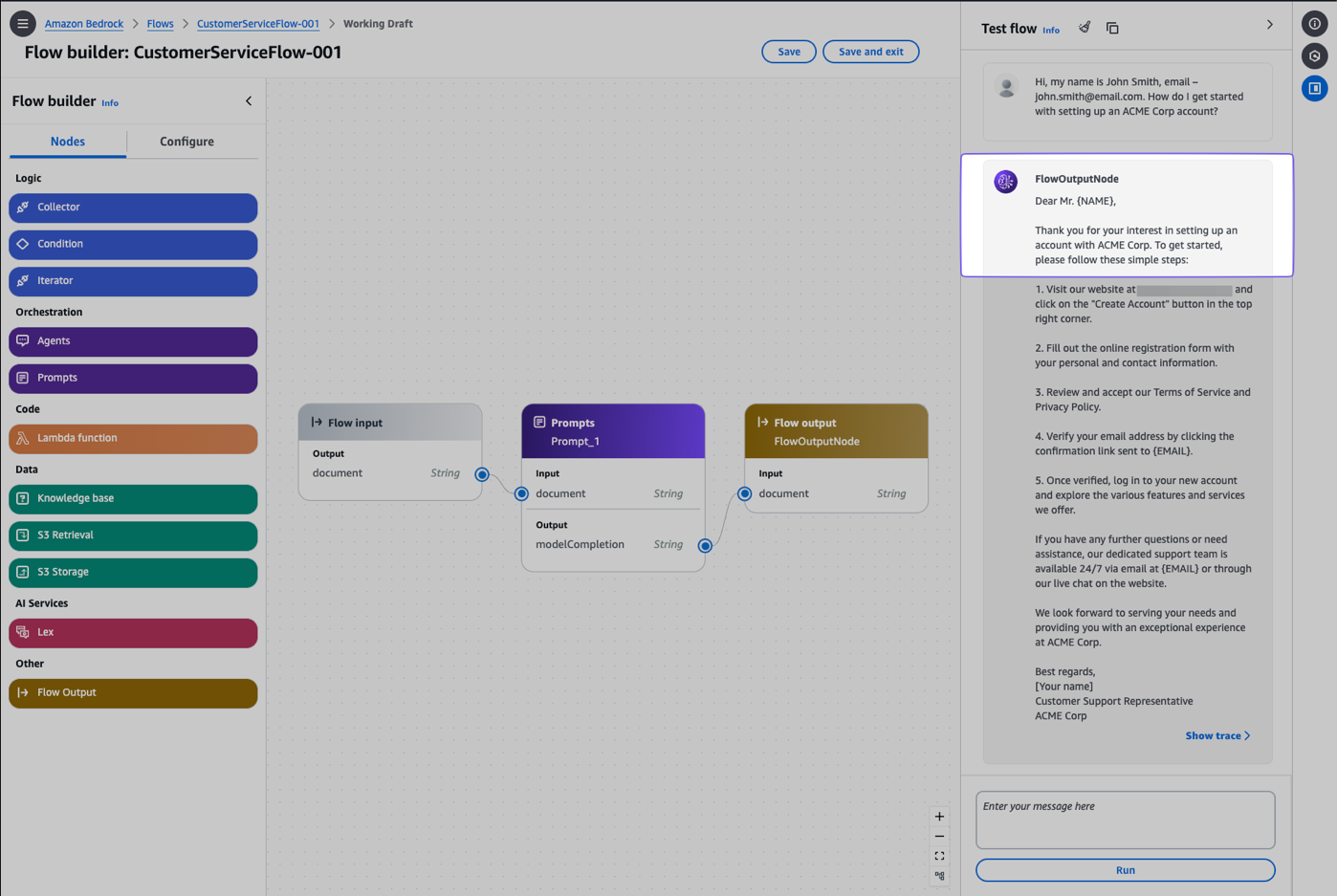
Task: Select the S3 Storage icon under Data
Action: coord(23,572)
